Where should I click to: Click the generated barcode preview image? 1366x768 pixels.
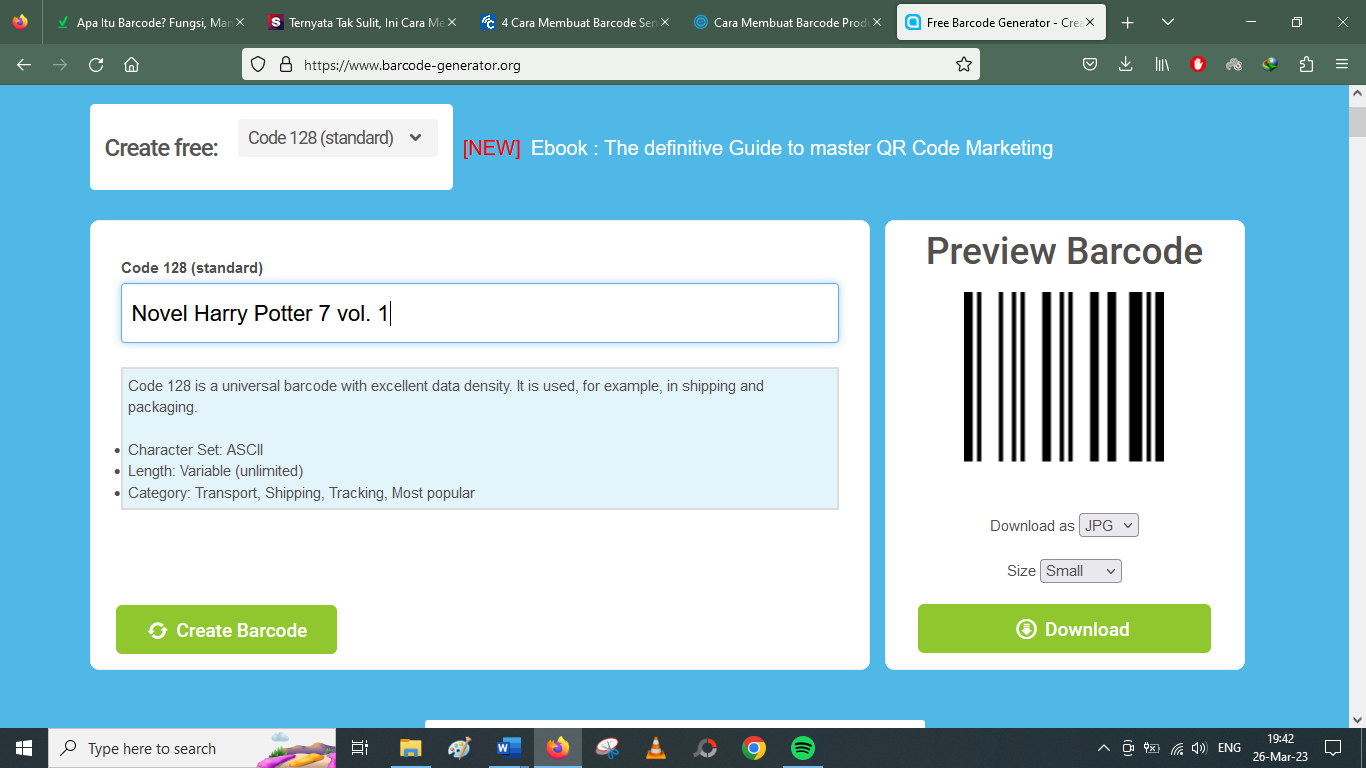(x=1064, y=377)
